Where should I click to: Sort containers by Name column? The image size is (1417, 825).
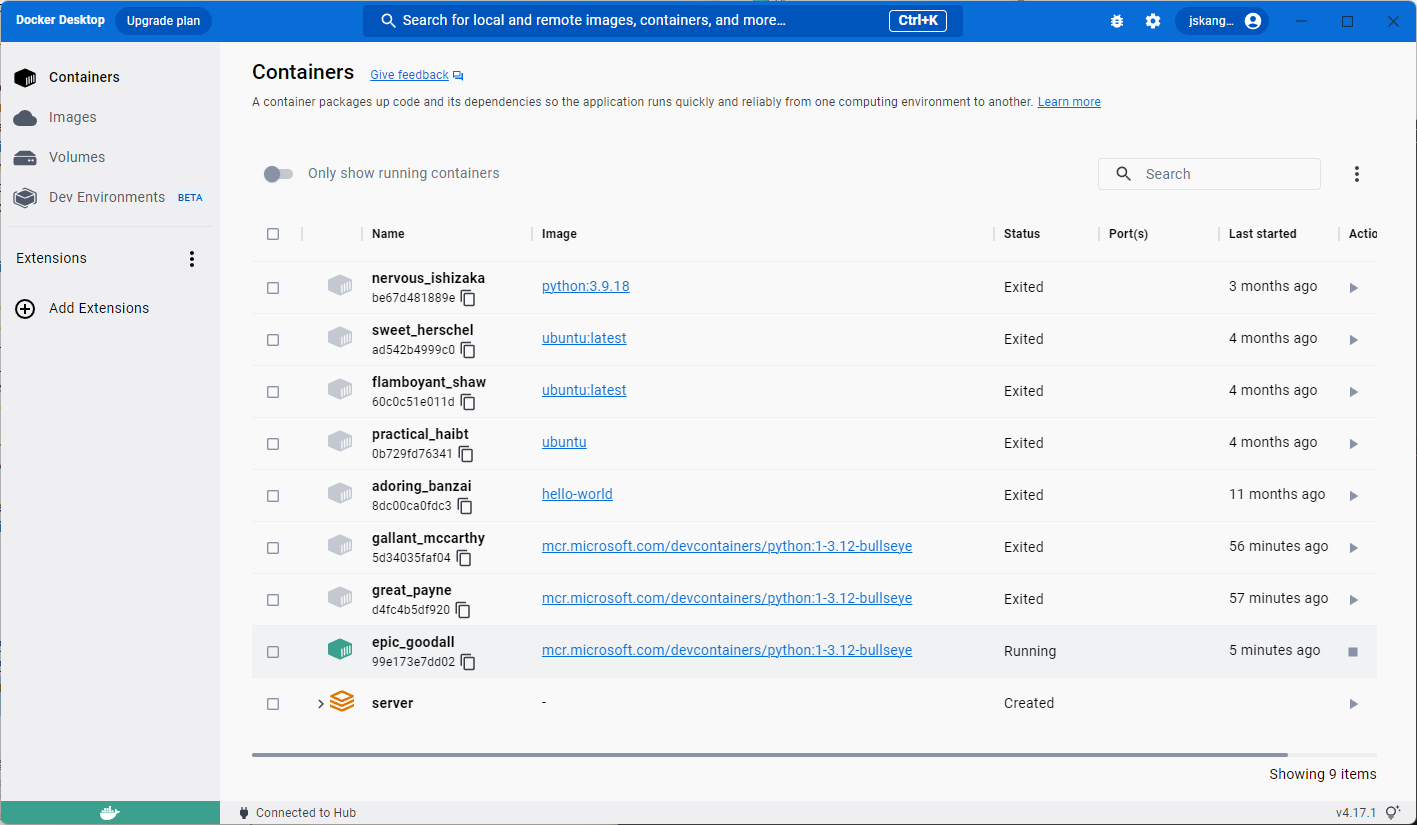tap(388, 234)
